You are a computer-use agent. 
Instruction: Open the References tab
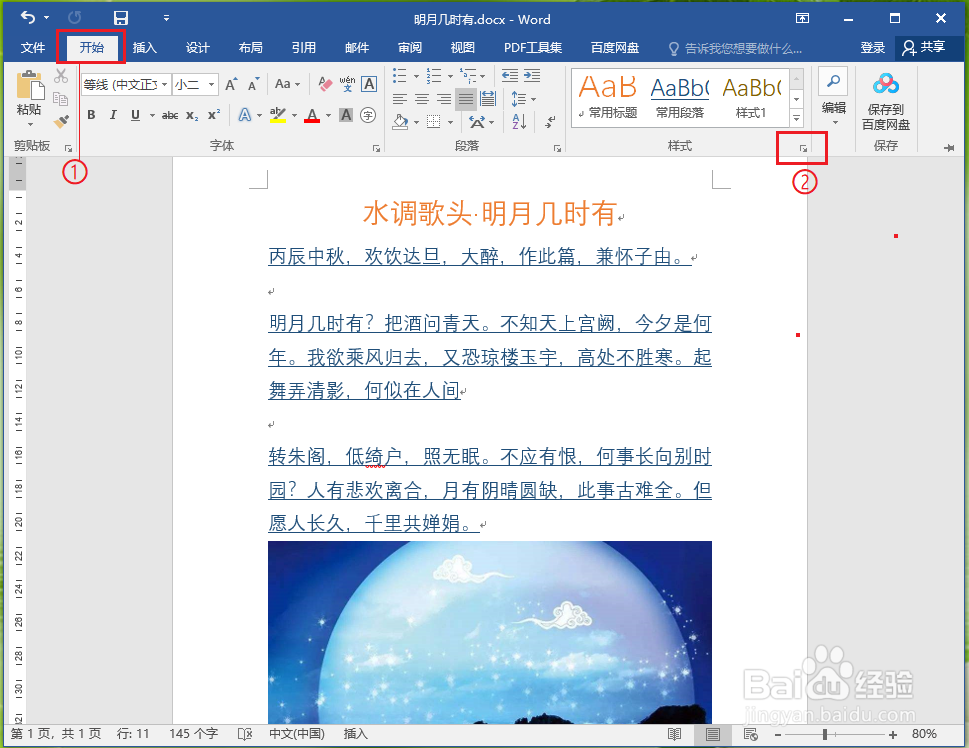click(303, 48)
